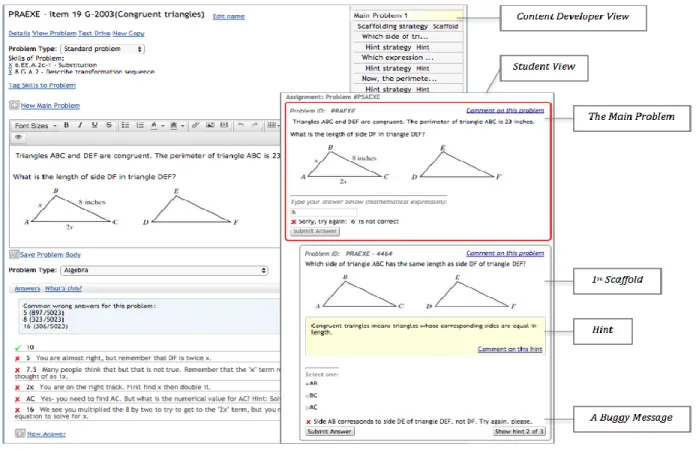Click the insert image icon
Viewport: 696px width, 450px height.
(210, 125)
